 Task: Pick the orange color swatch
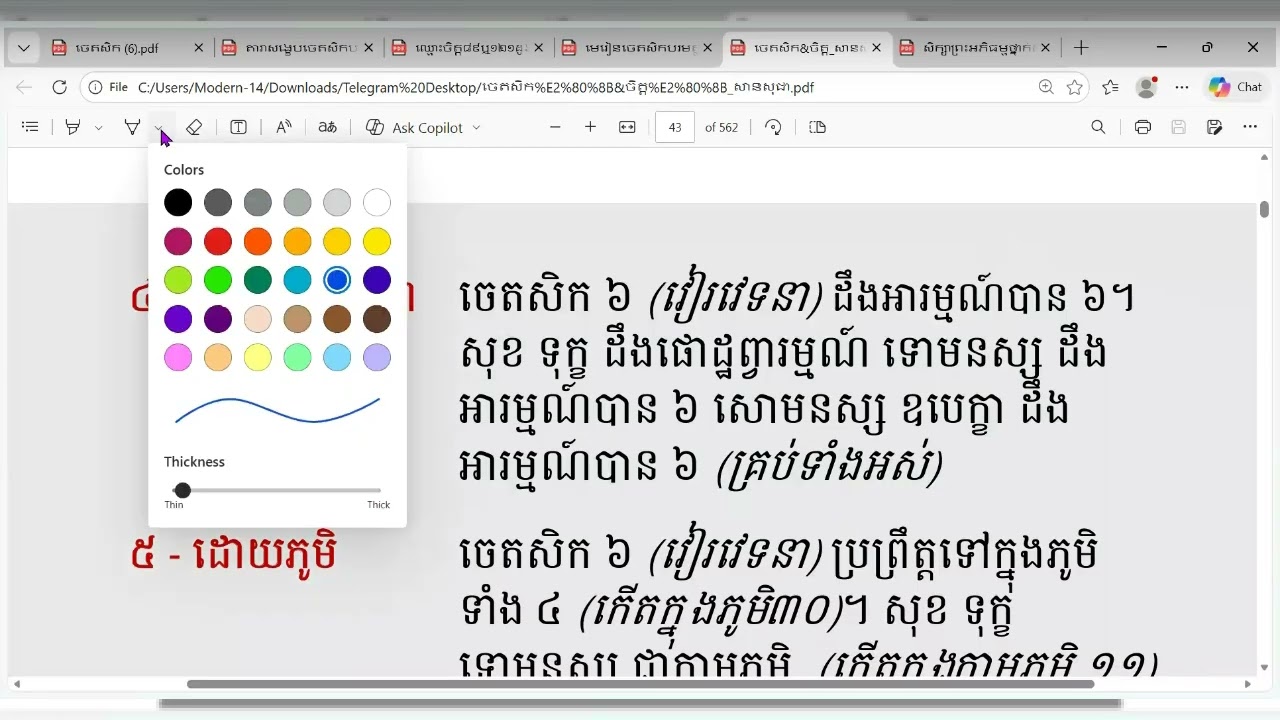pyautogui.click(x=258, y=241)
